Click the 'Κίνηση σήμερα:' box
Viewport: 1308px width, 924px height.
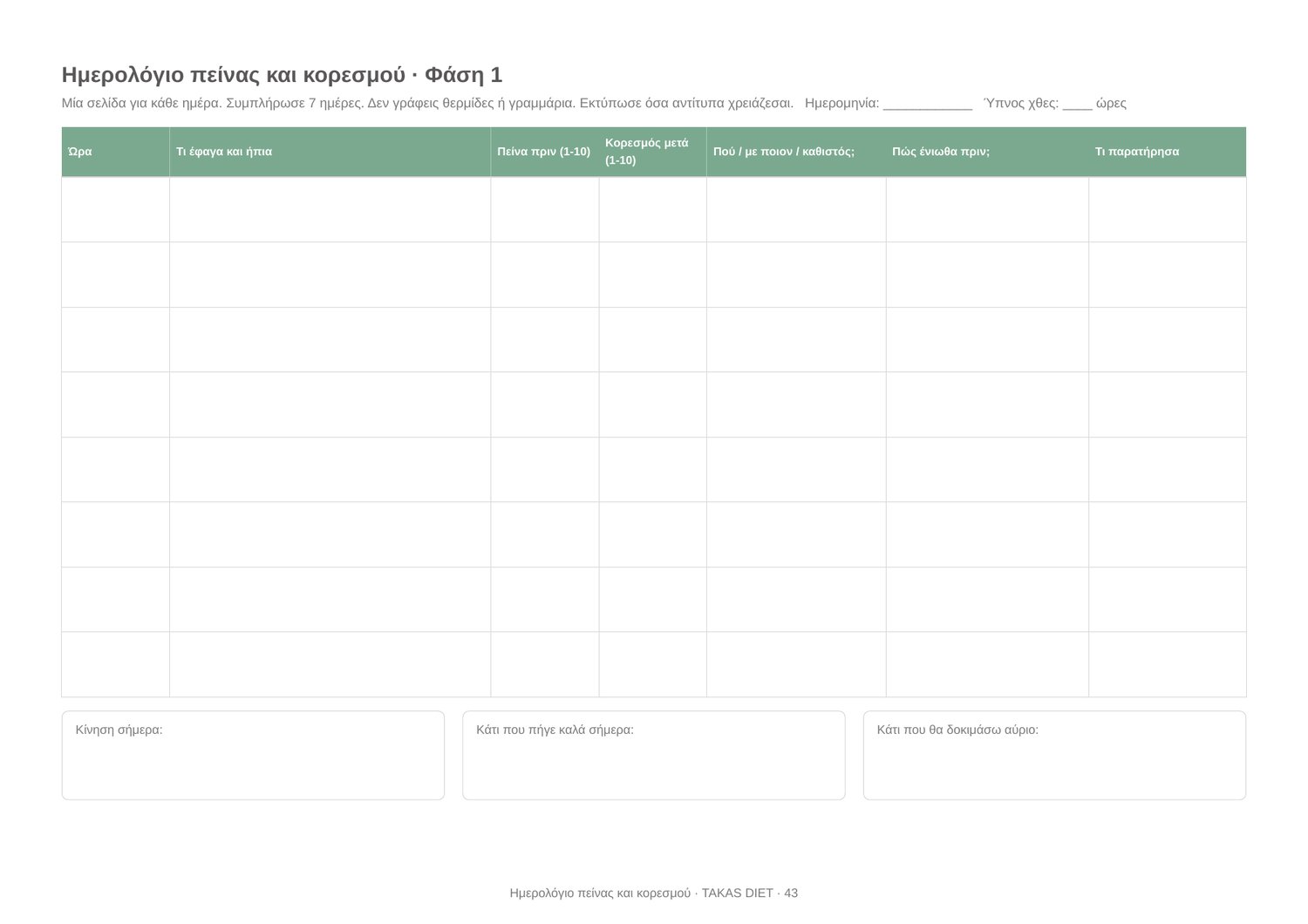(x=253, y=755)
